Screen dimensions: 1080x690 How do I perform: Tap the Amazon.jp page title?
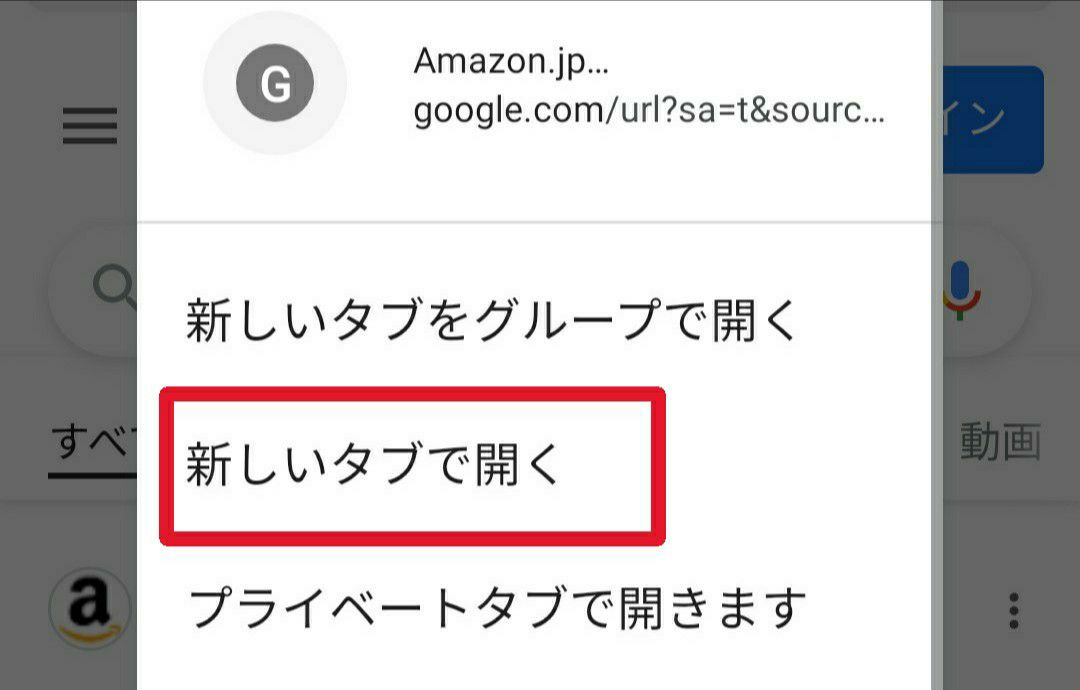click(511, 61)
